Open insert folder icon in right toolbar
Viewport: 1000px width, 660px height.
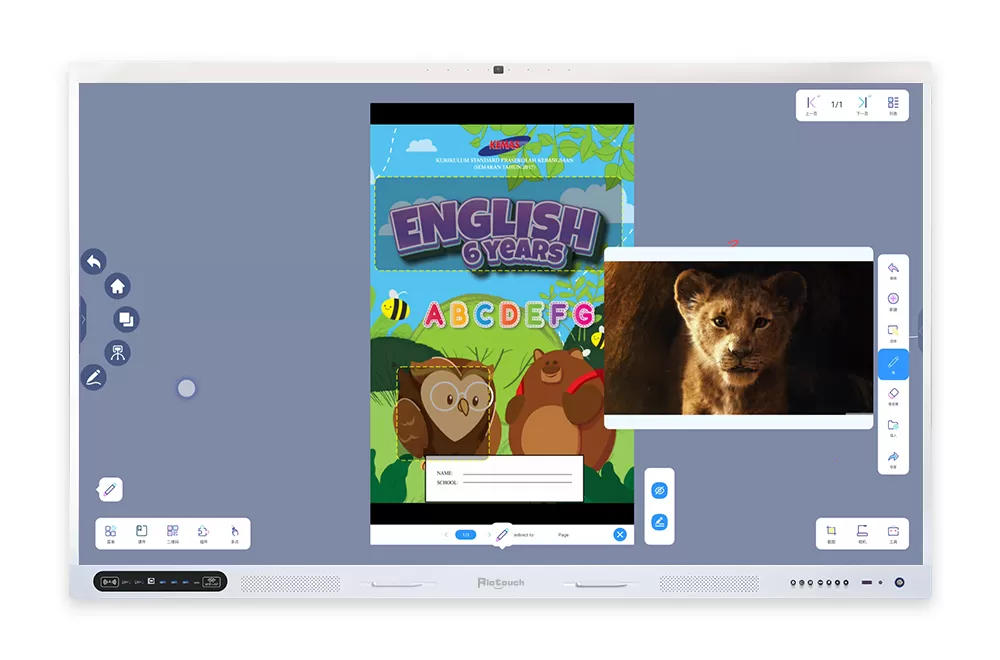[x=893, y=427]
